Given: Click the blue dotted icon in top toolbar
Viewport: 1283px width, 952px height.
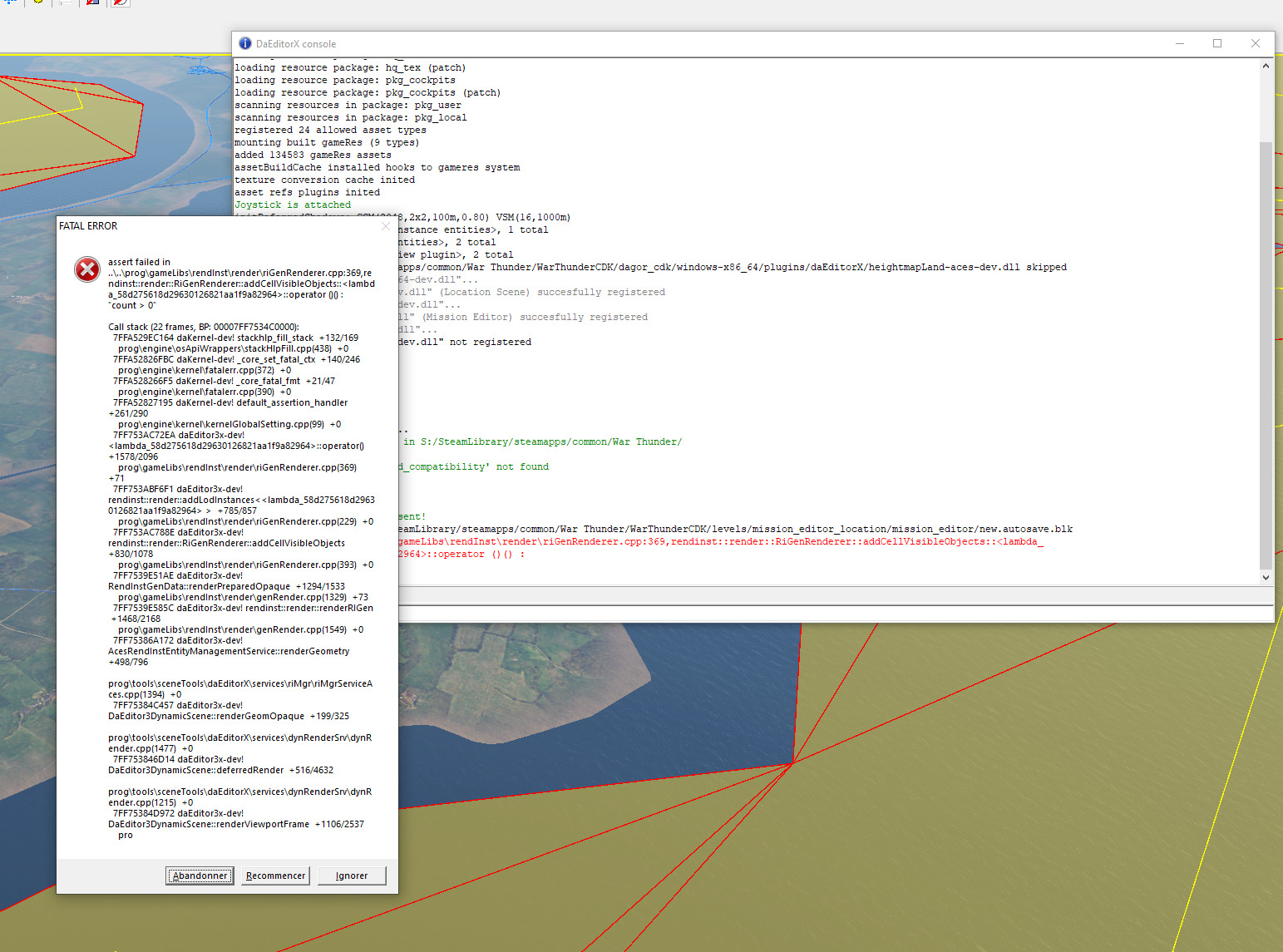Looking at the screenshot, I should (10, 2).
